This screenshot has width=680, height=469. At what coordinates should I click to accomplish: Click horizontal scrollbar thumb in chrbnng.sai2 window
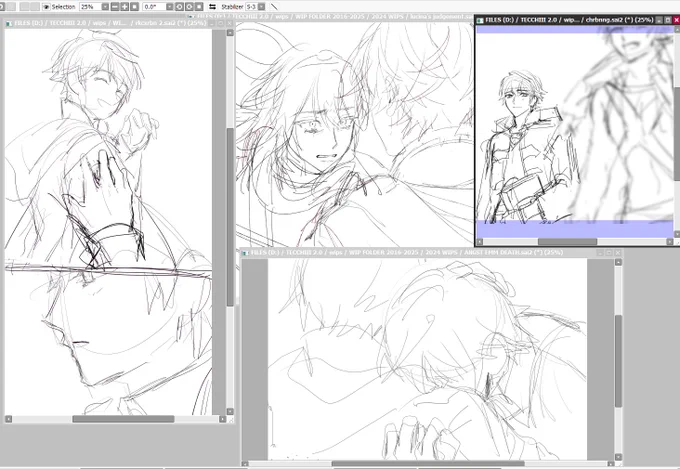567,242
